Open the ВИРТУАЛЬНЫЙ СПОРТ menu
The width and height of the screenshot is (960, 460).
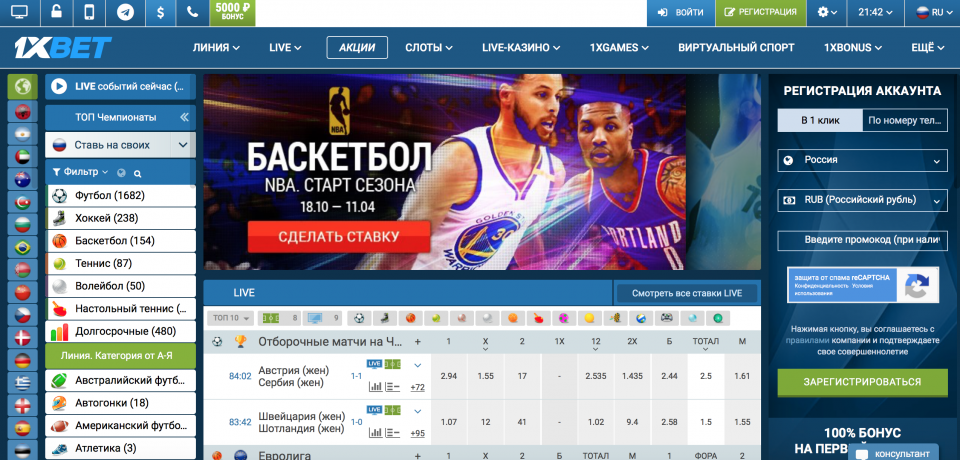736,47
